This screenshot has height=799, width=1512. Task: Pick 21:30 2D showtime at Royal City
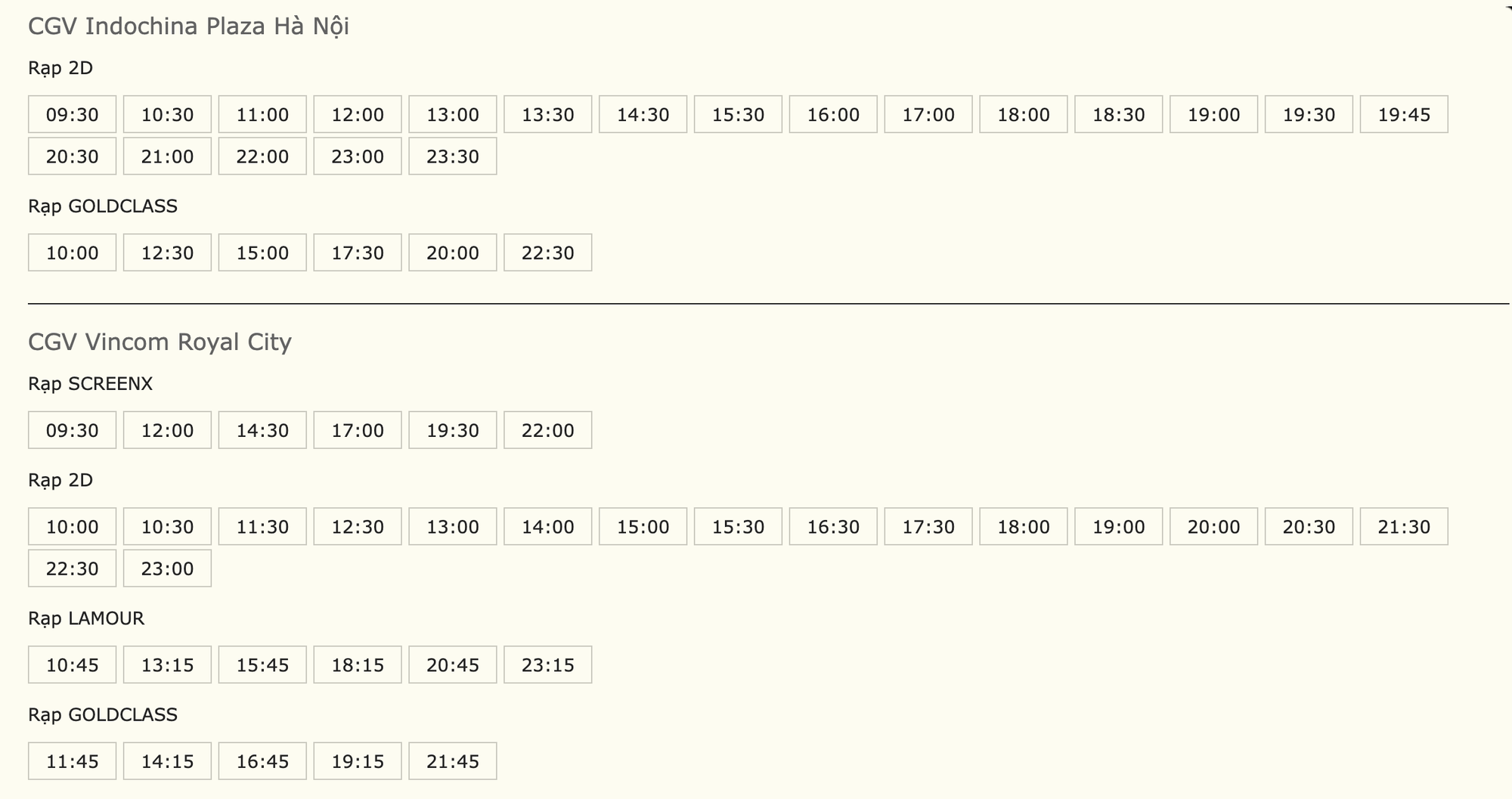coord(1403,526)
